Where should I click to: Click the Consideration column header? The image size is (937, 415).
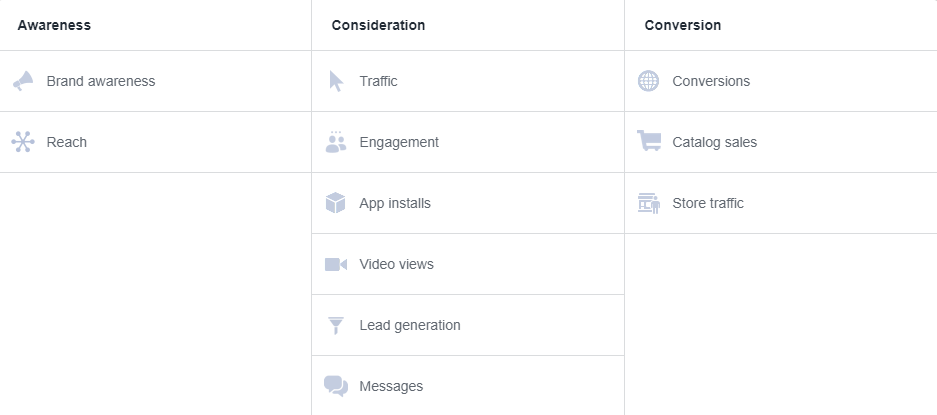click(378, 25)
